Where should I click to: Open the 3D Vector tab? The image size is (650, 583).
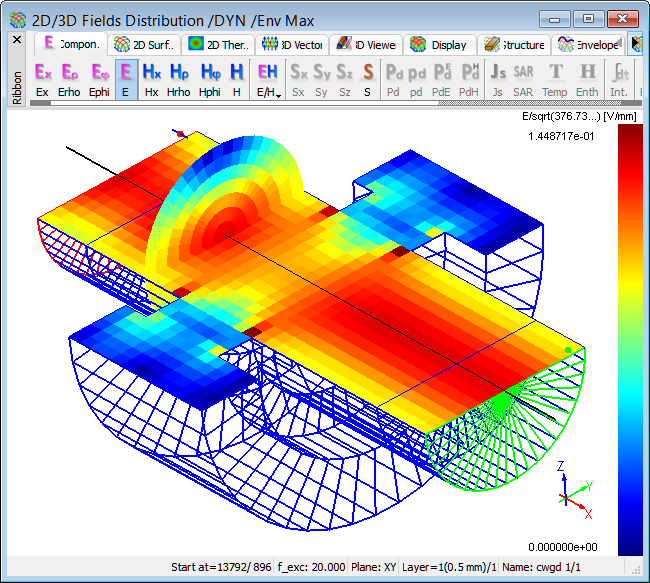(x=290, y=45)
